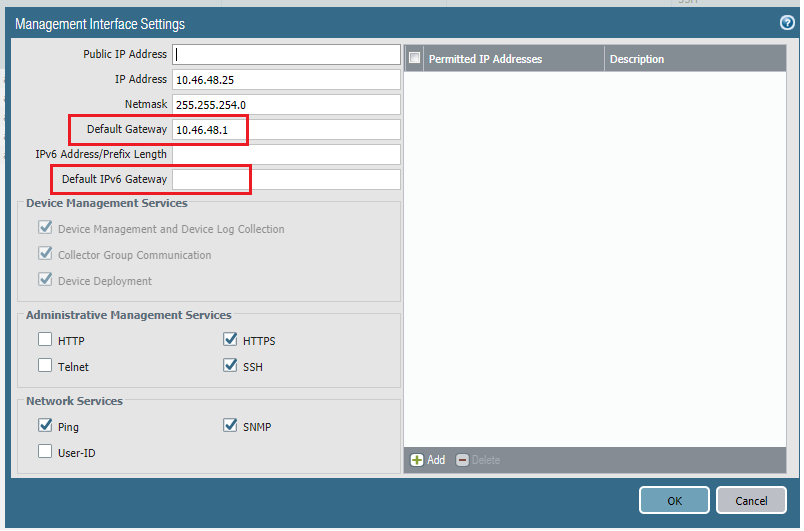804x531 pixels.
Task: Toggle Collector Group Communication checkbox
Action: point(45,254)
